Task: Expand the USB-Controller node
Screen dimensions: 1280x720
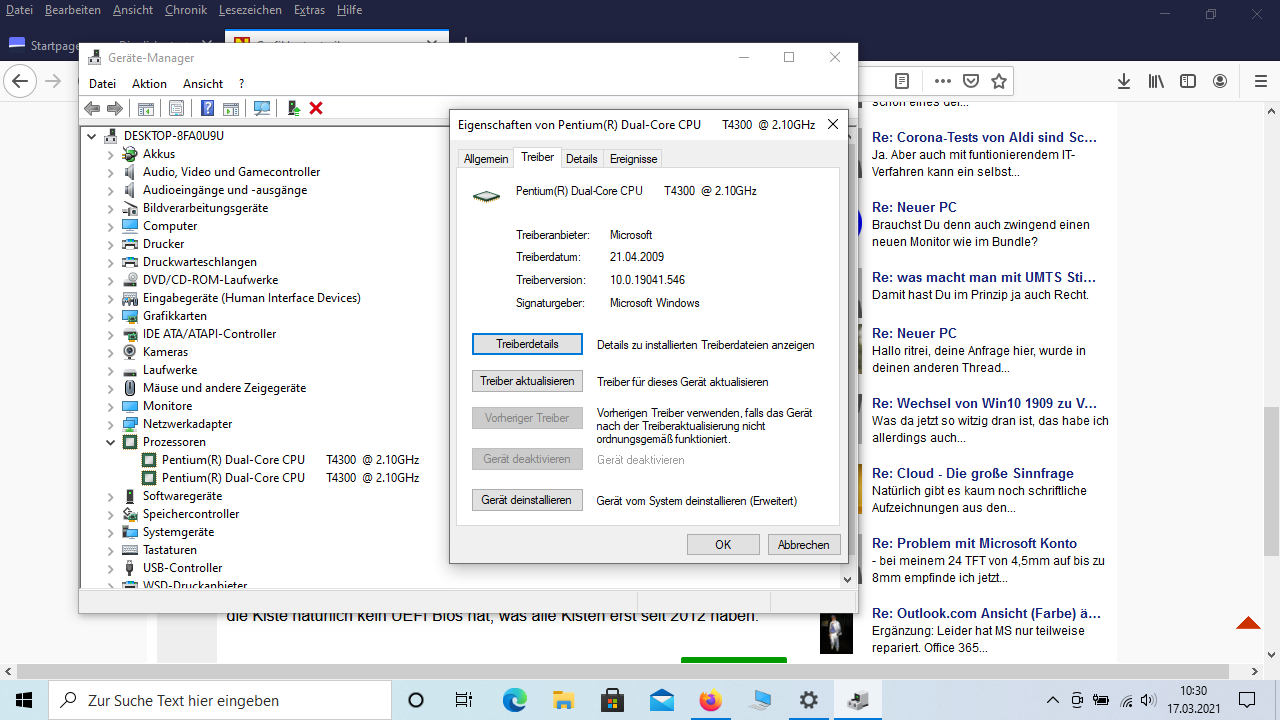Action: pyautogui.click(x=111, y=568)
